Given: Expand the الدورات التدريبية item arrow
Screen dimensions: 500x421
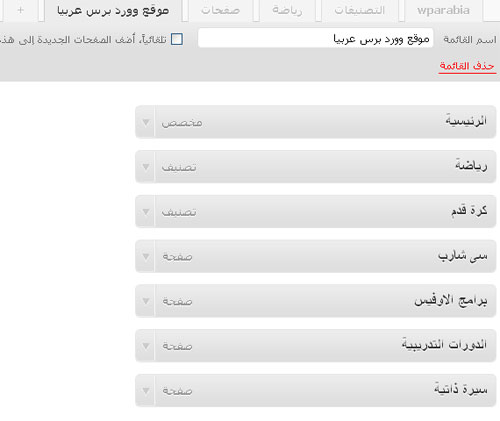Looking at the screenshot, I should (146, 346).
